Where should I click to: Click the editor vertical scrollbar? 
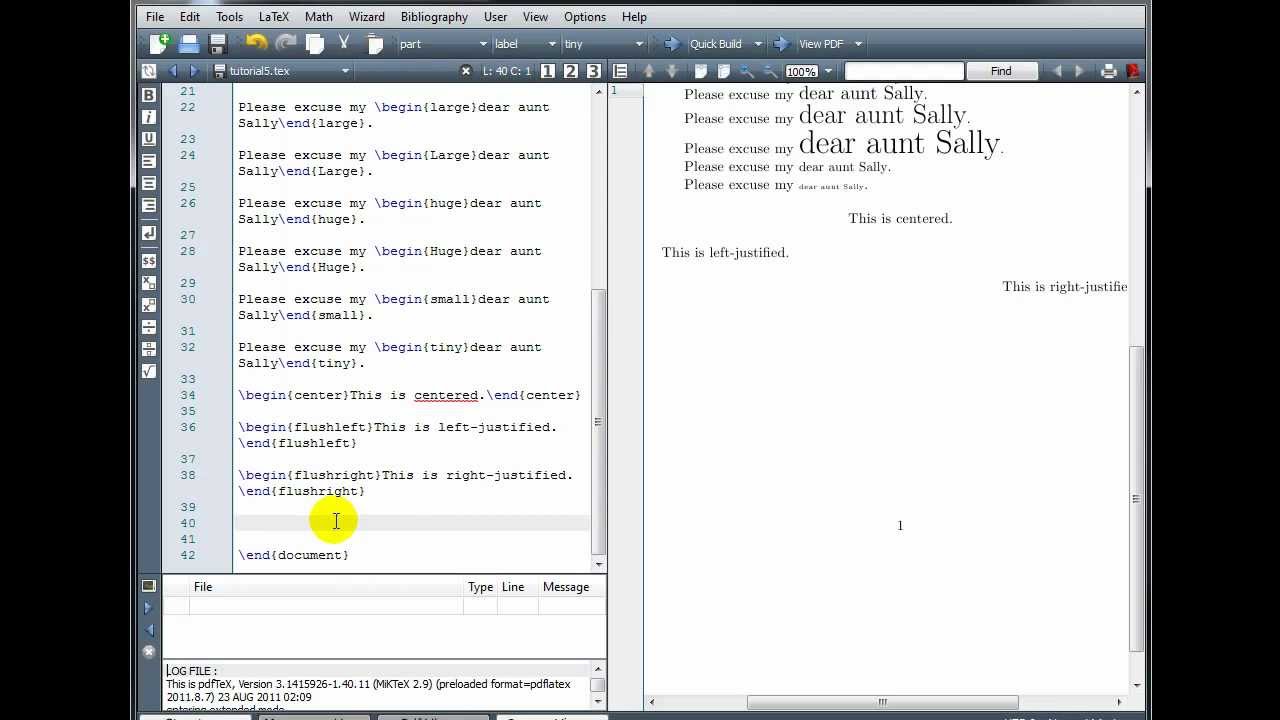point(598,422)
